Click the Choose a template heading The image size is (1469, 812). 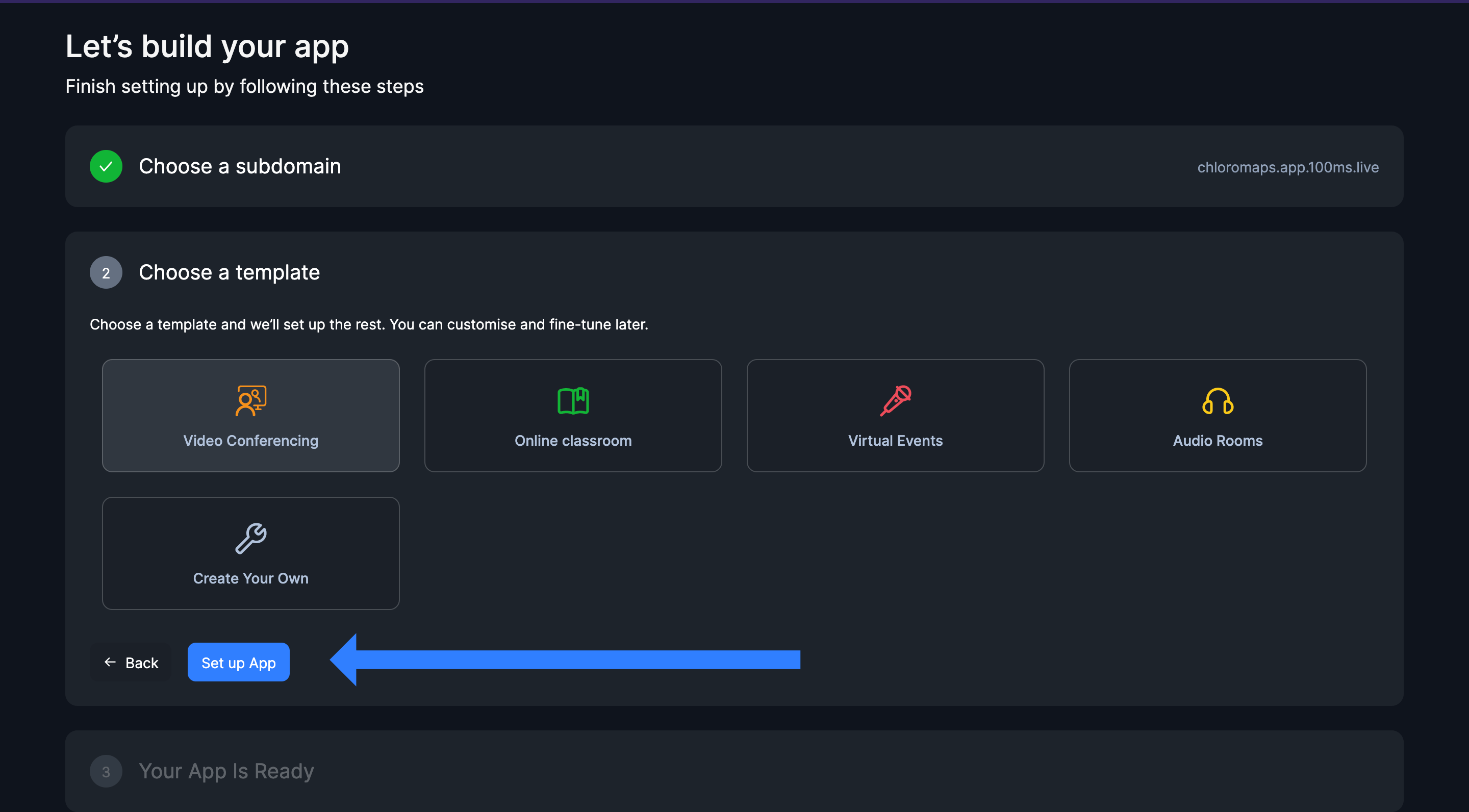point(229,272)
